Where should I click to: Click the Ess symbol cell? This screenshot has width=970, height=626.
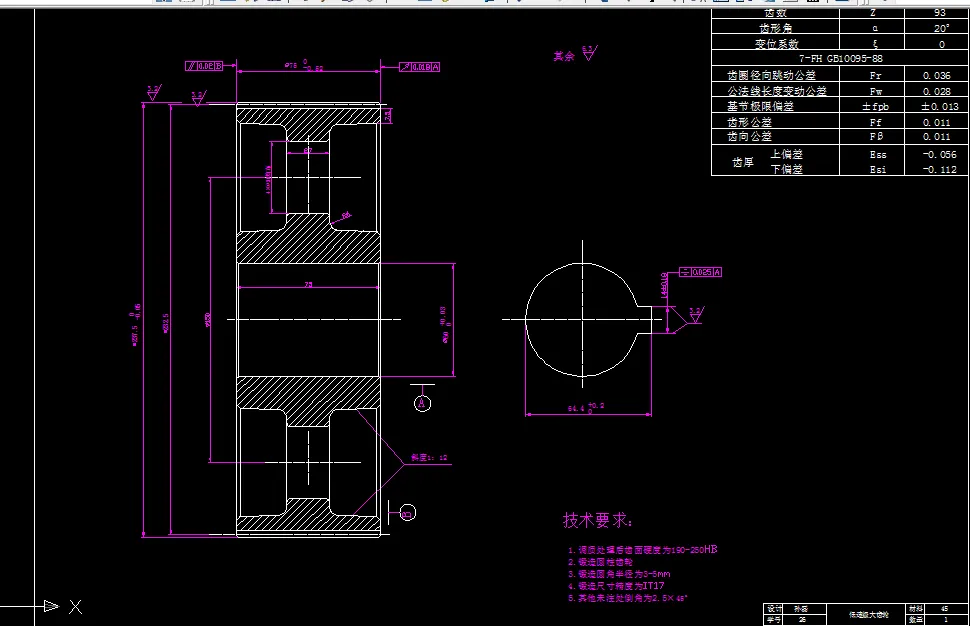(878, 155)
